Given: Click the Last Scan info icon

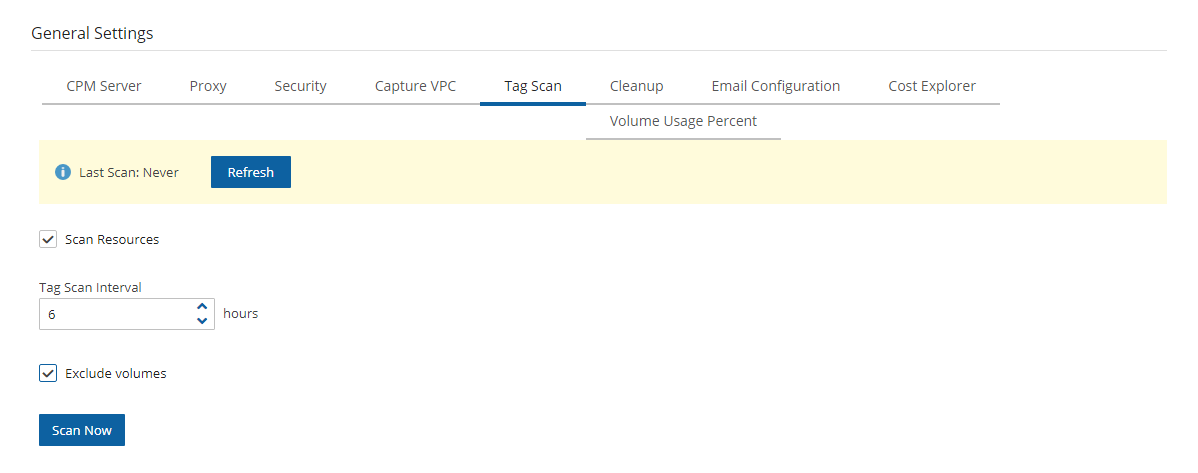Looking at the screenshot, I should [x=63, y=172].
